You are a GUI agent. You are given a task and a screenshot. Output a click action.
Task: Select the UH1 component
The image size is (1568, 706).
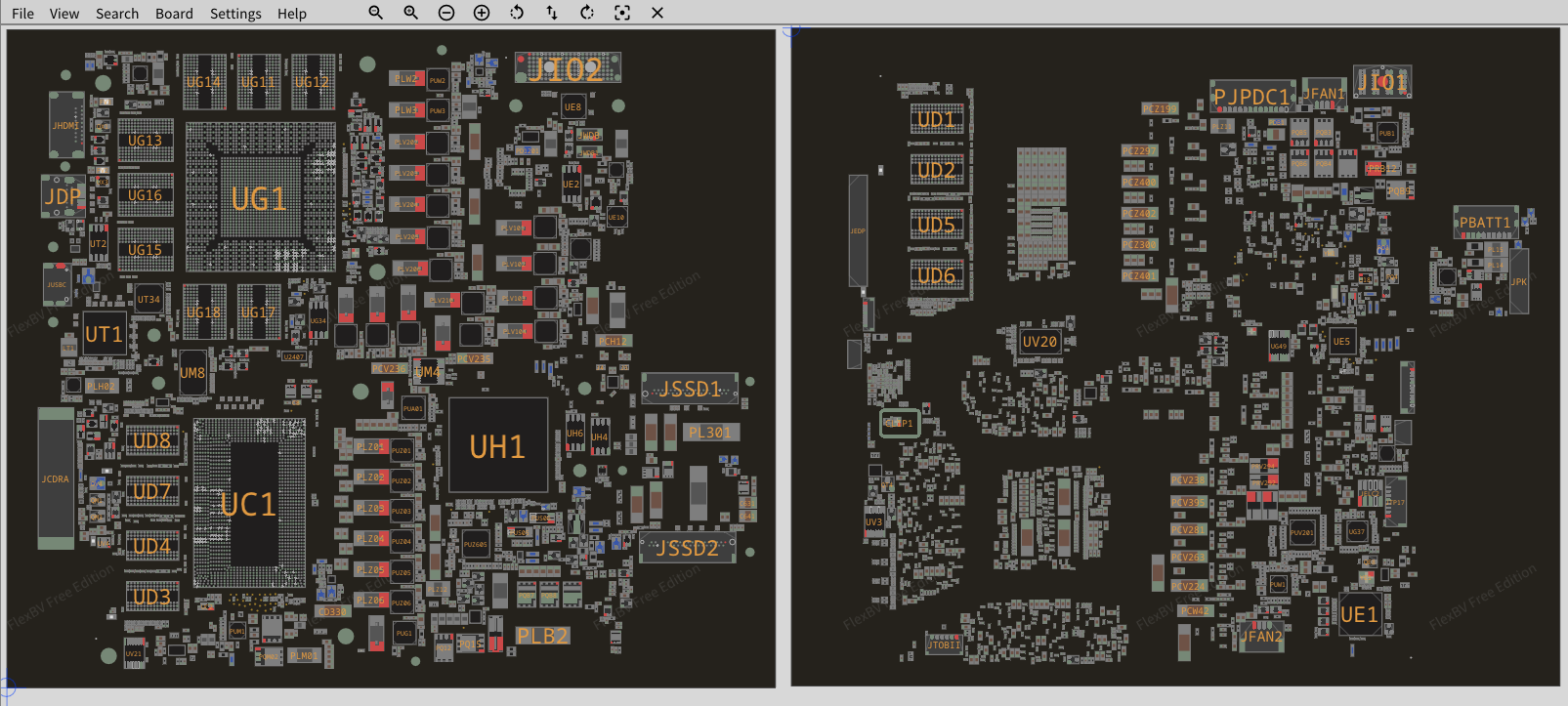click(497, 446)
